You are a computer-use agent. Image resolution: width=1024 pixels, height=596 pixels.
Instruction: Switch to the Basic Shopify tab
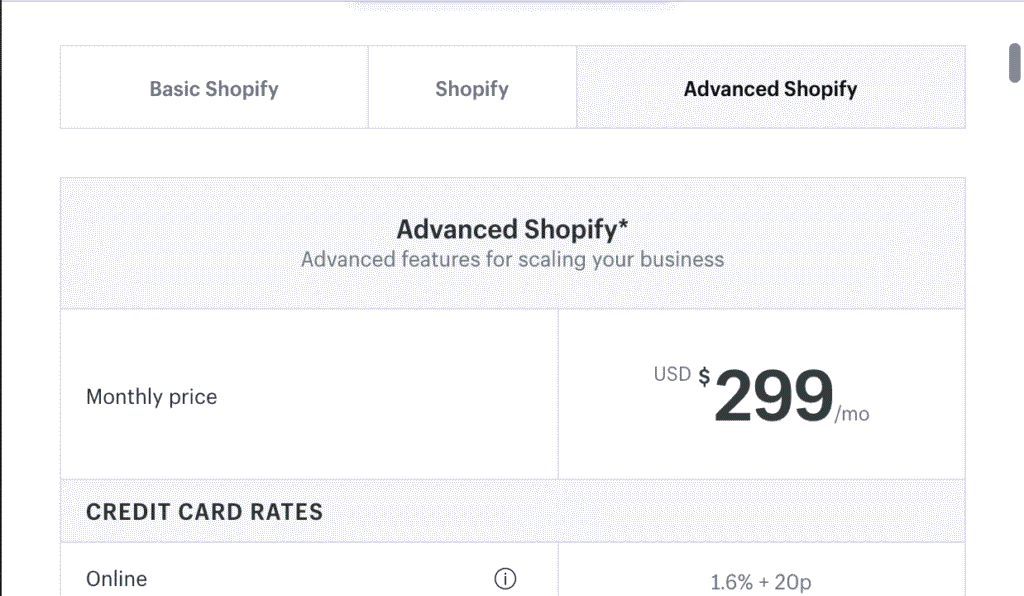(x=214, y=88)
